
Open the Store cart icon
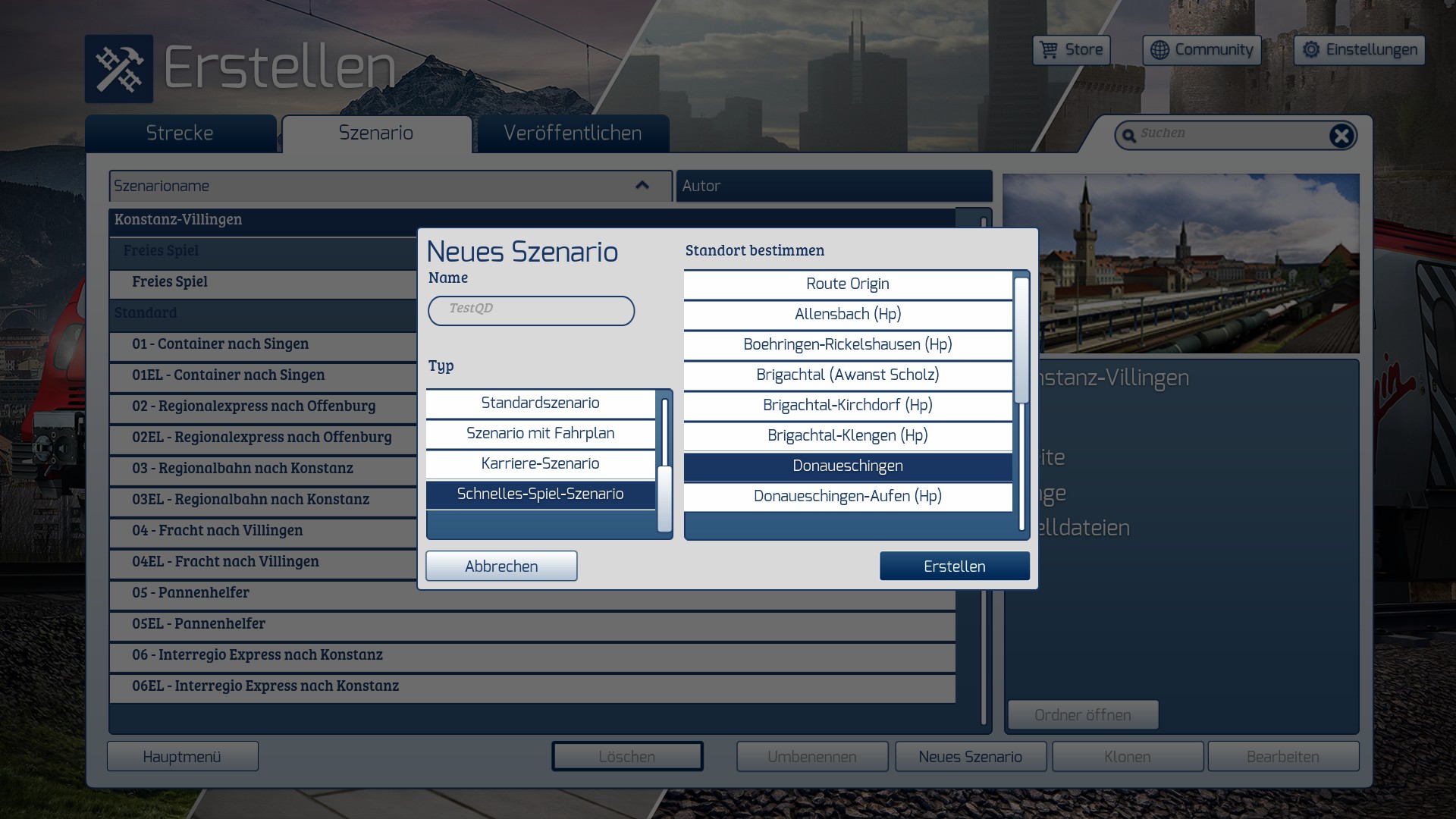[x=1049, y=50]
